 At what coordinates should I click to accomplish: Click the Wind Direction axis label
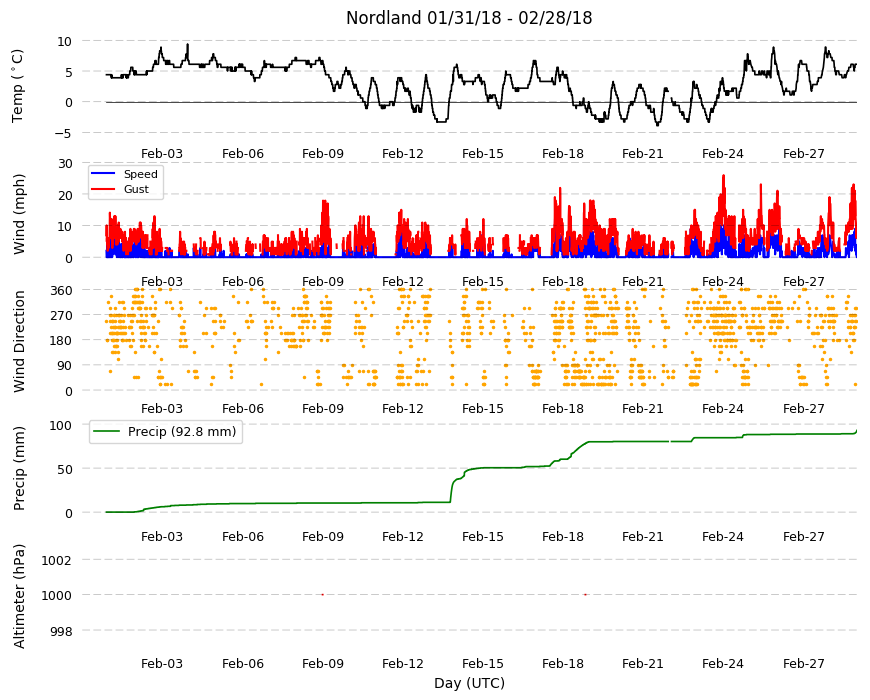pyautogui.click(x=19, y=341)
